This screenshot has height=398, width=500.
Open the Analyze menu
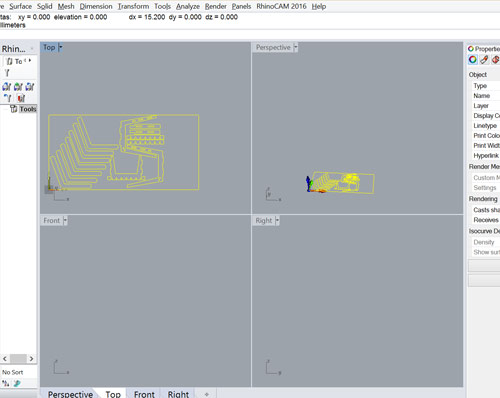point(188,6)
